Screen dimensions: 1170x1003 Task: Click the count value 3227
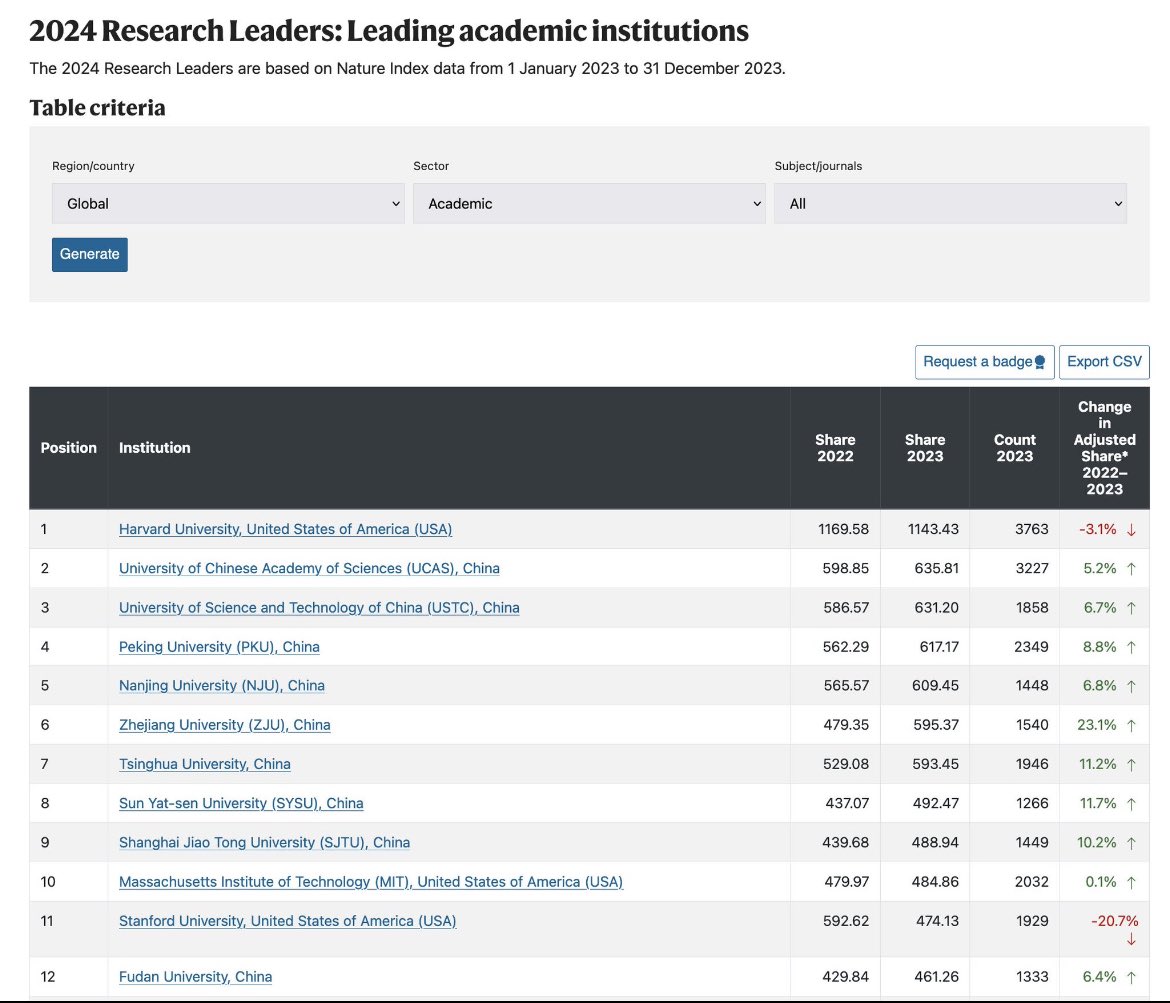(x=1032, y=569)
